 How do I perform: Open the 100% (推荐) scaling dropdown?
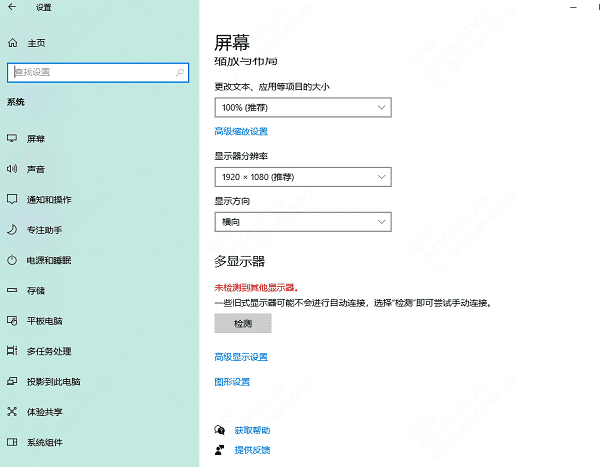click(302, 107)
